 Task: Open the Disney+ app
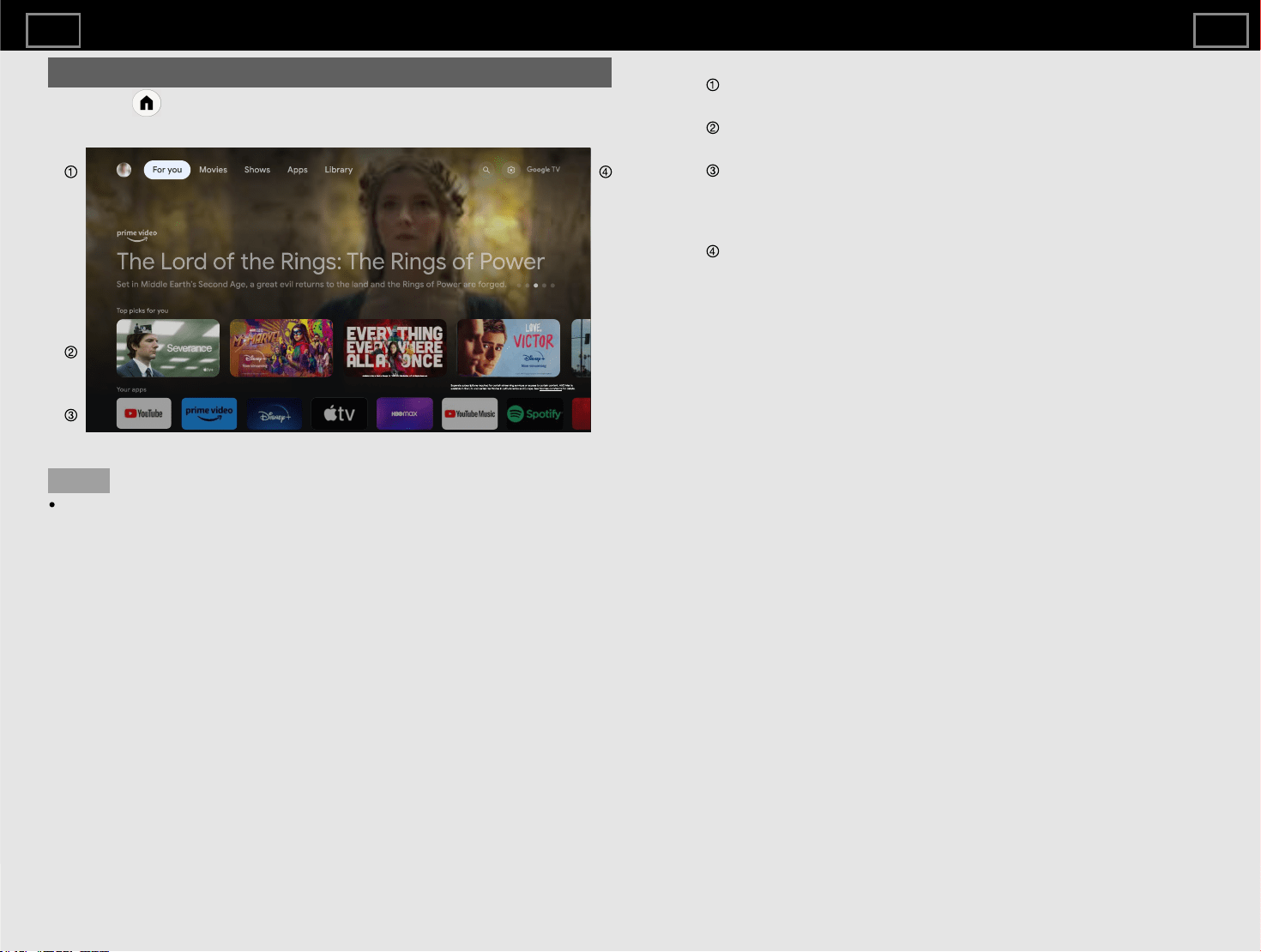(x=275, y=413)
